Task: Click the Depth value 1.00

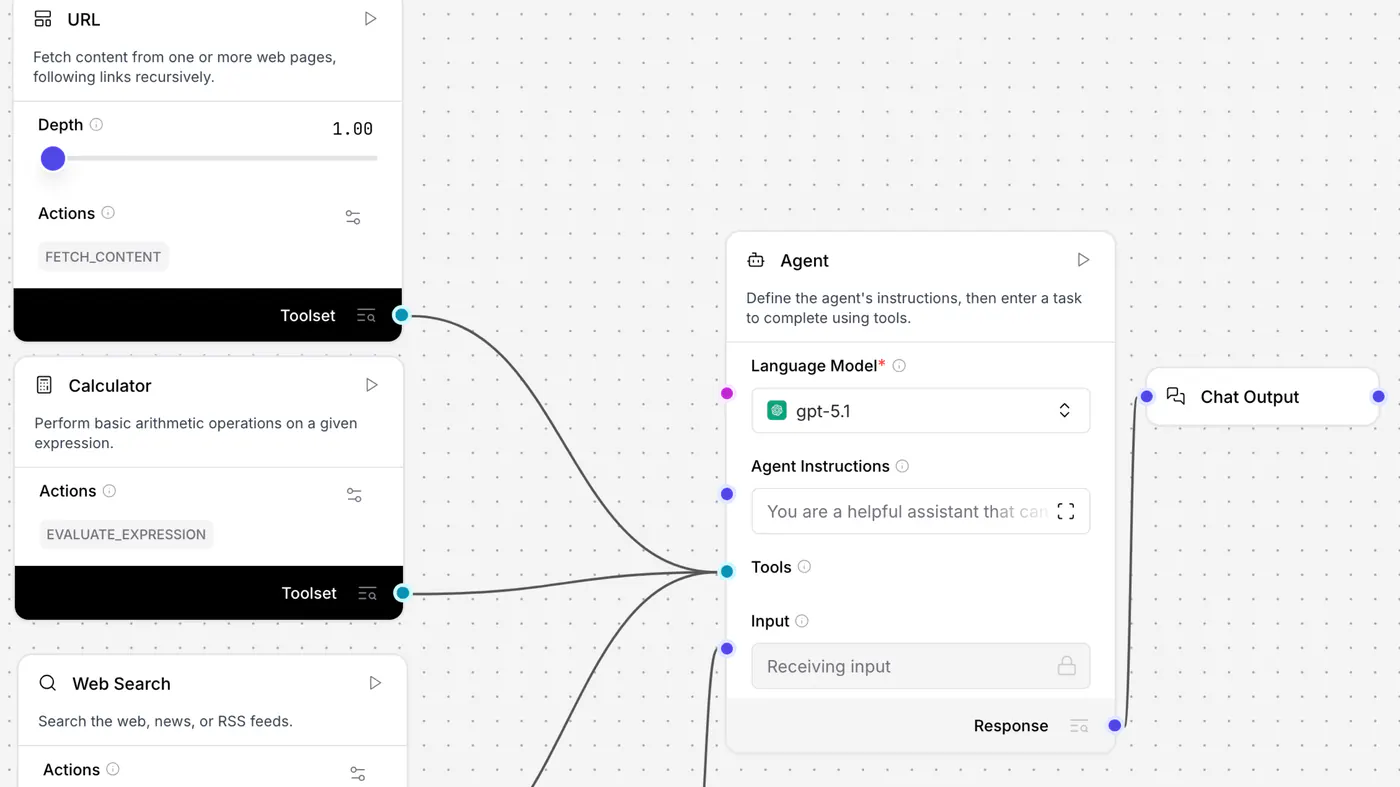Action: (353, 129)
